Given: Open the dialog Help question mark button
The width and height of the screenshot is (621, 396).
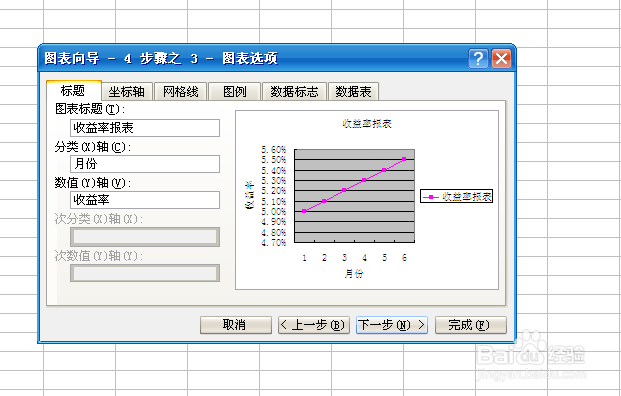Looking at the screenshot, I should [478, 59].
